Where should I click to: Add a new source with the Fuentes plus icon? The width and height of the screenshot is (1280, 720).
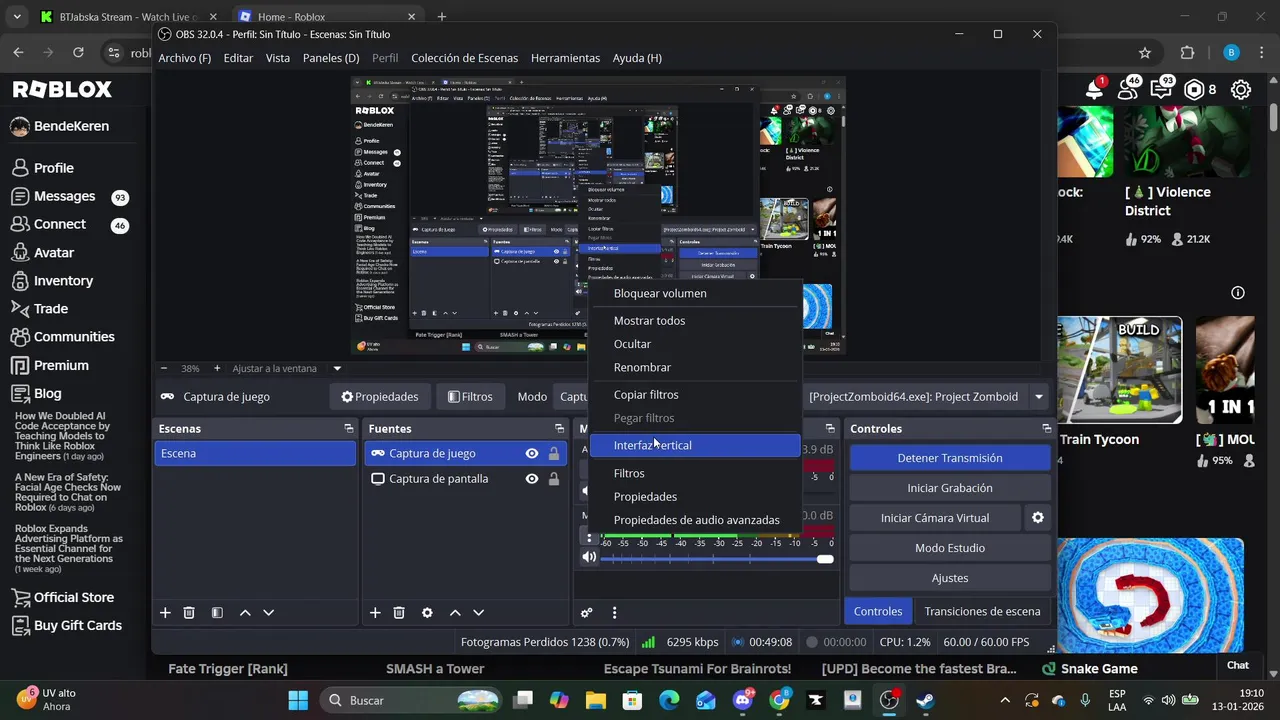click(375, 613)
